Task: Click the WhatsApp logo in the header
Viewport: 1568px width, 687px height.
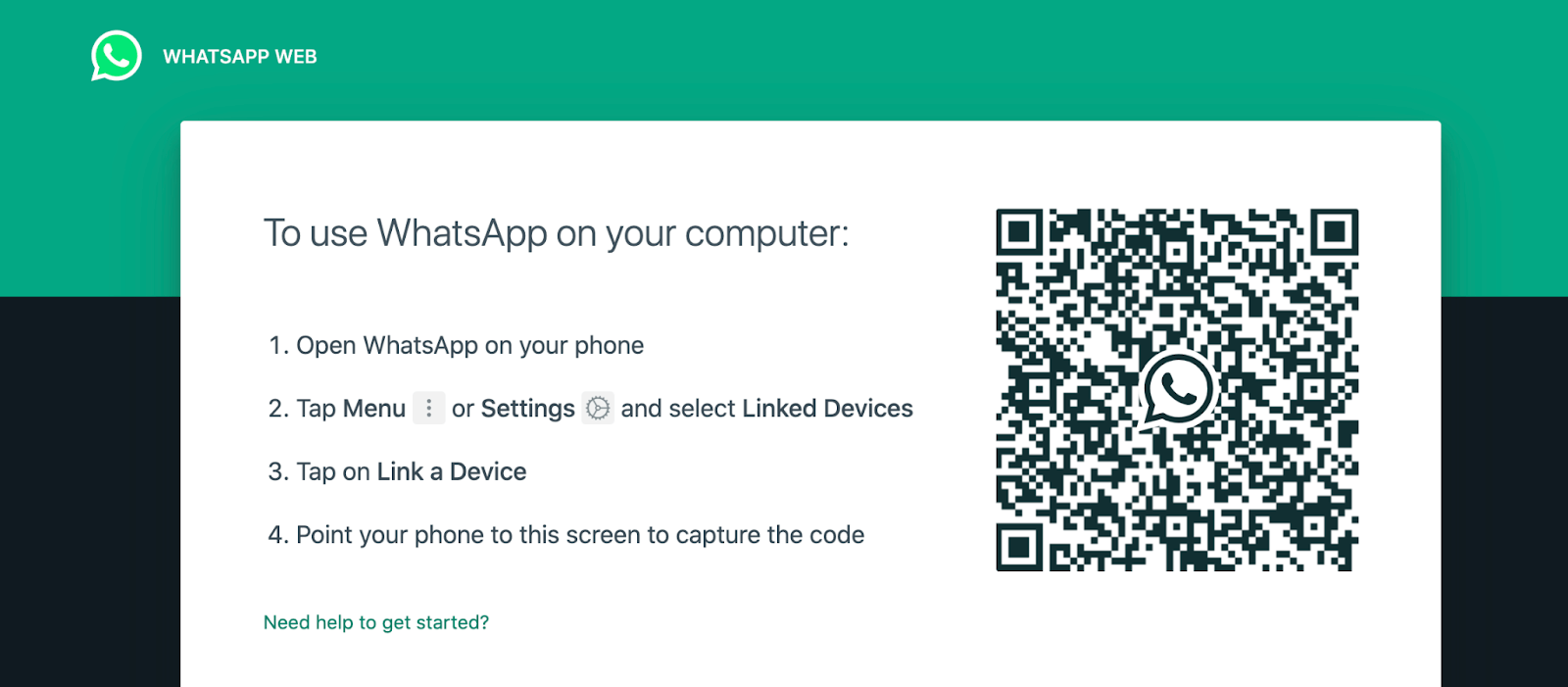Action: (117, 56)
